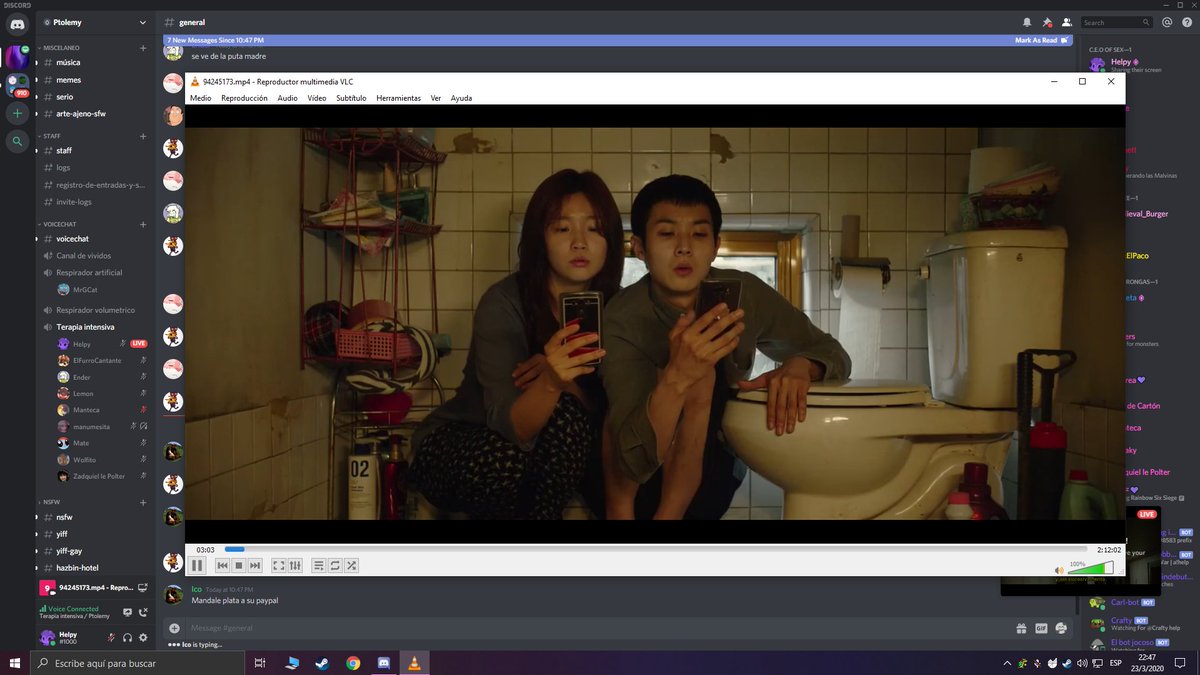This screenshot has width=1200, height=675.
Task: Click the Discord Search field
Action: (1116, 22)
